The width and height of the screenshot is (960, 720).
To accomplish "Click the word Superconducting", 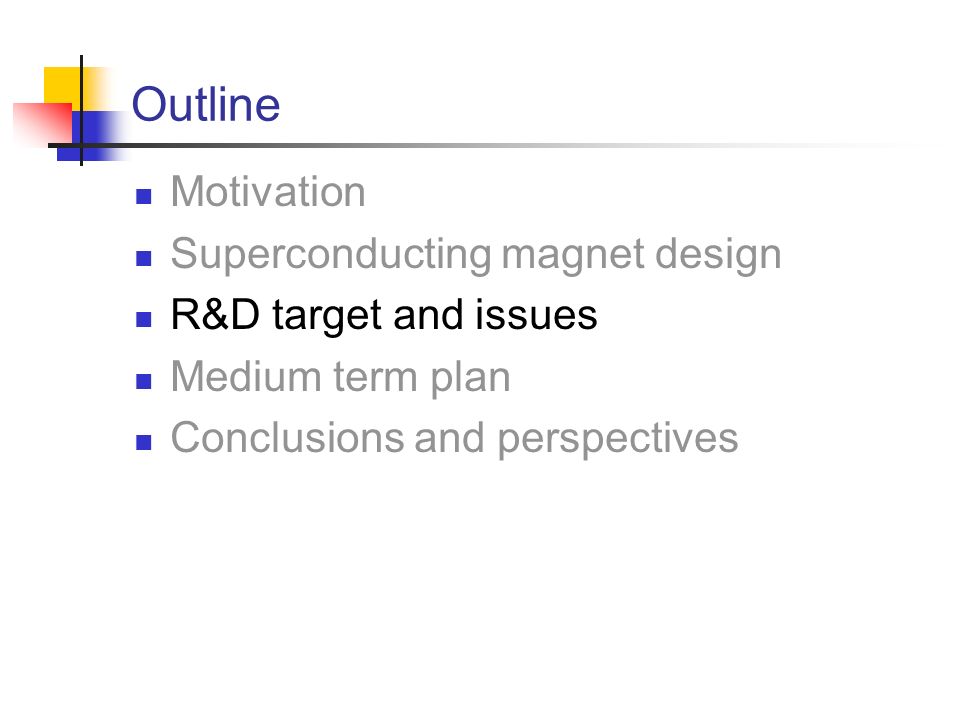I will click(x=331, y=255).
